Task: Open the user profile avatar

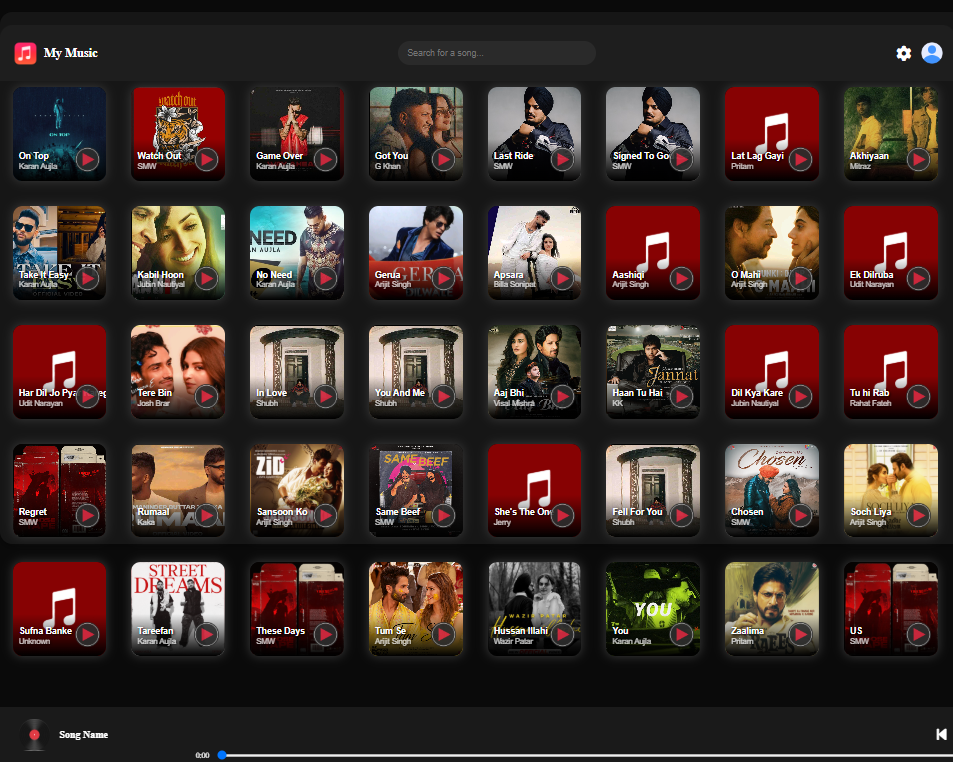Action: [932, 53]
